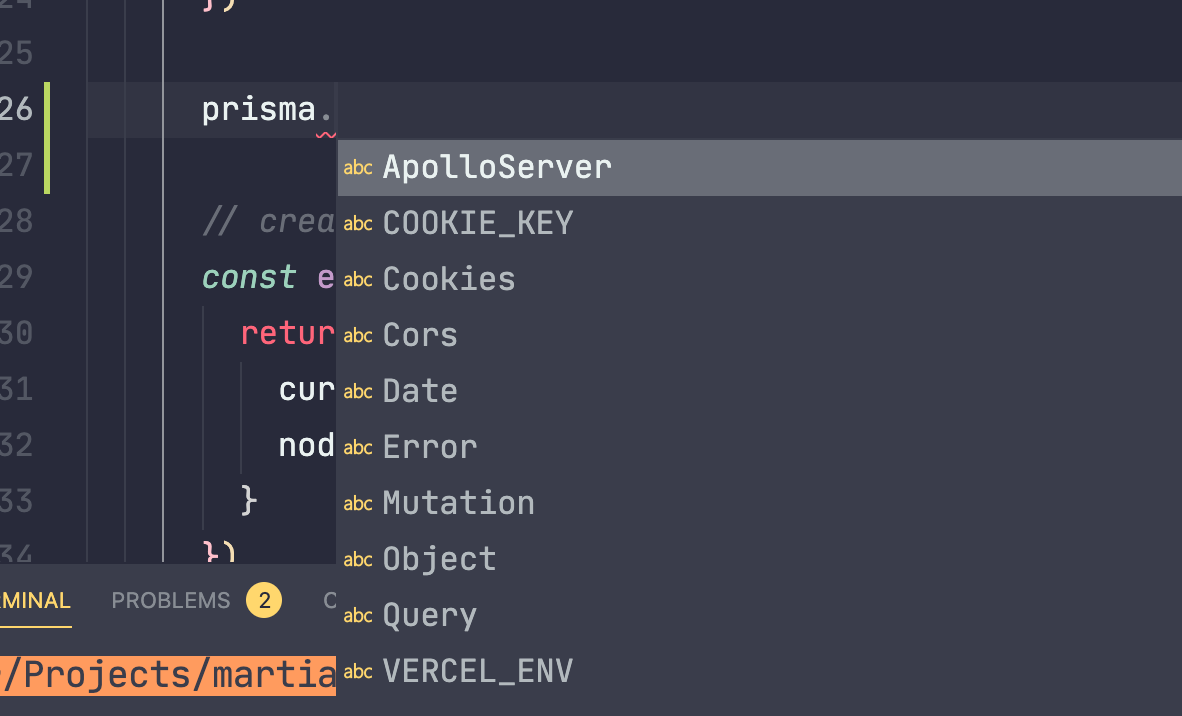Click the abc icon beside ApolloServer
Viewport: 1182px width, 716px height.
357,167
